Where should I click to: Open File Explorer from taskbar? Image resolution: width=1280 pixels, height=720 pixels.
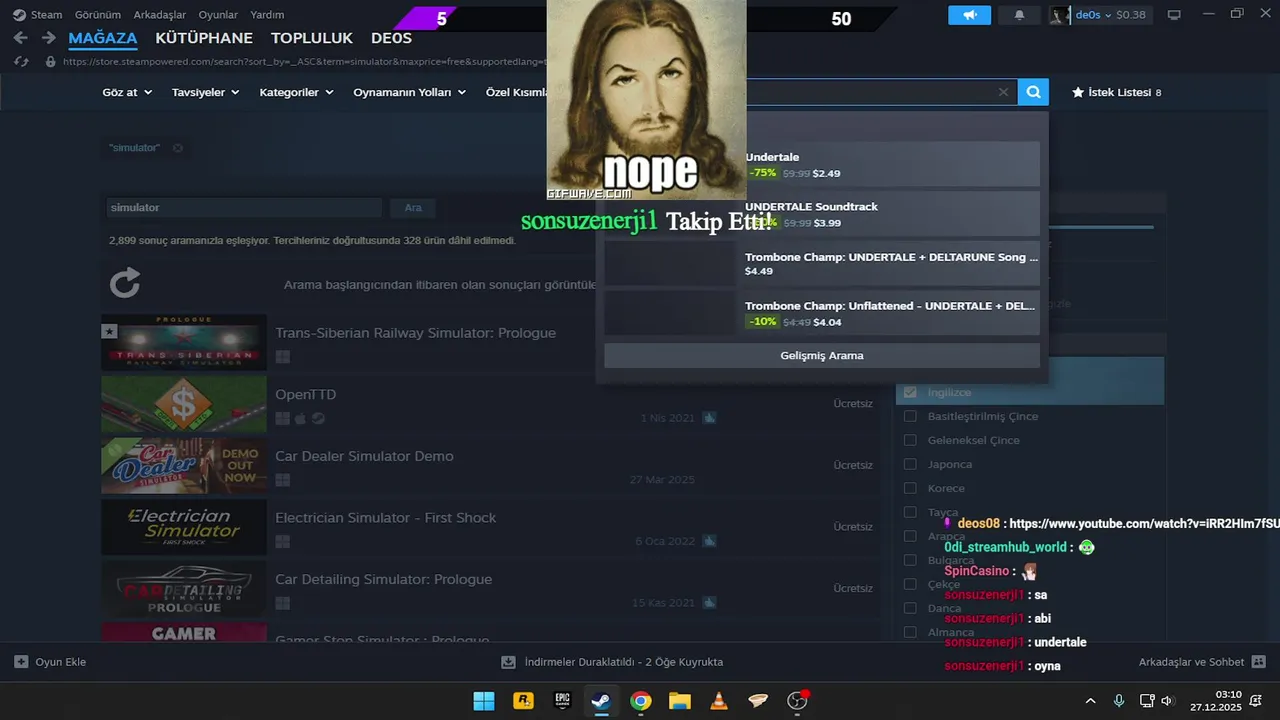point(680,701)
